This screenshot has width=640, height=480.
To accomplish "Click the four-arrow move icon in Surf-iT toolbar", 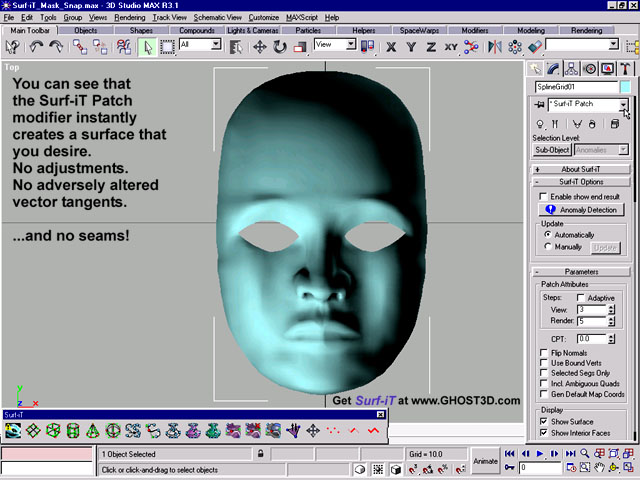I will click(x=313, y=430).
